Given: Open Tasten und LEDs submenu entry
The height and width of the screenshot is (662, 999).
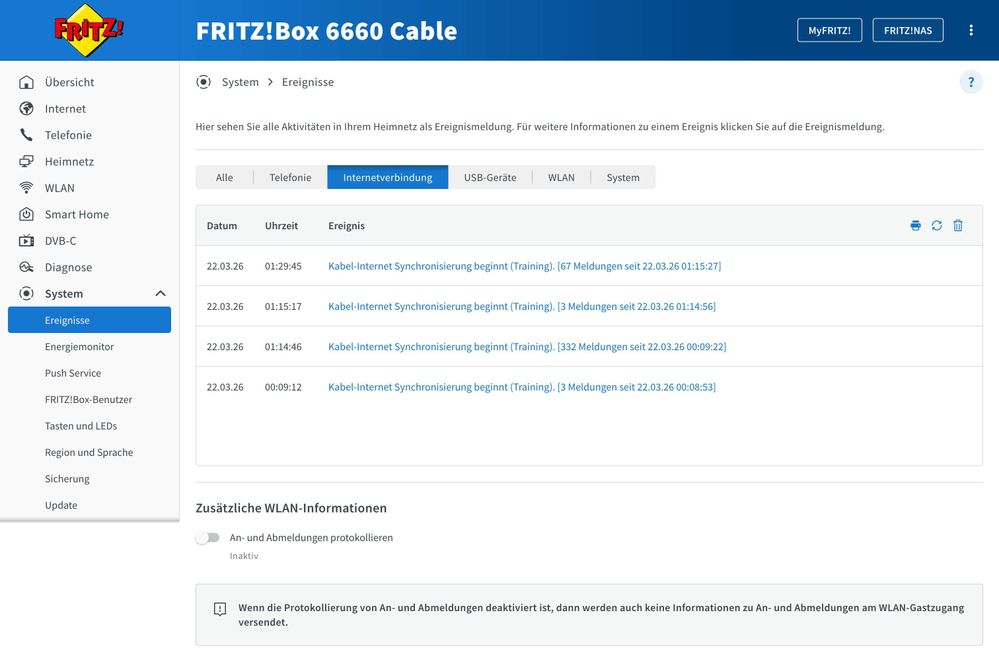Looking at the screenshot, I should (x=81, y=426).
